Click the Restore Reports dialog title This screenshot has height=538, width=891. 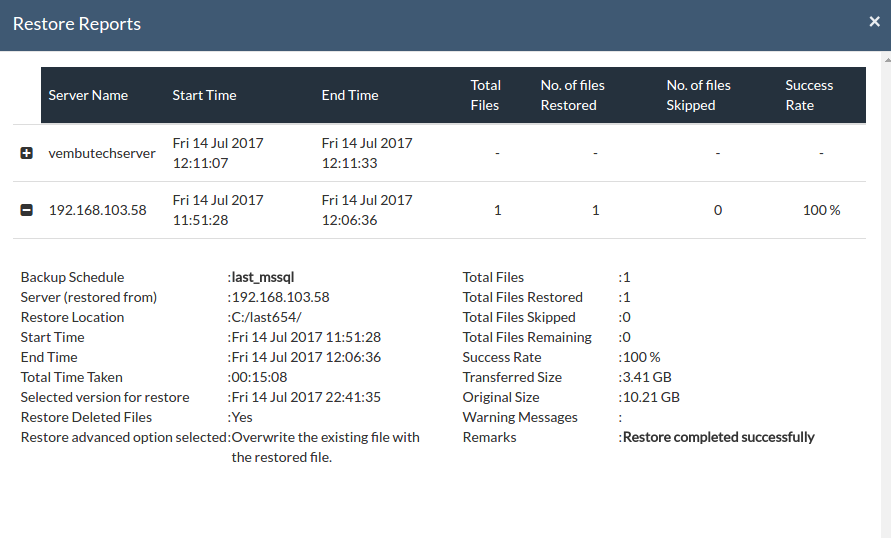click(77, 24)
